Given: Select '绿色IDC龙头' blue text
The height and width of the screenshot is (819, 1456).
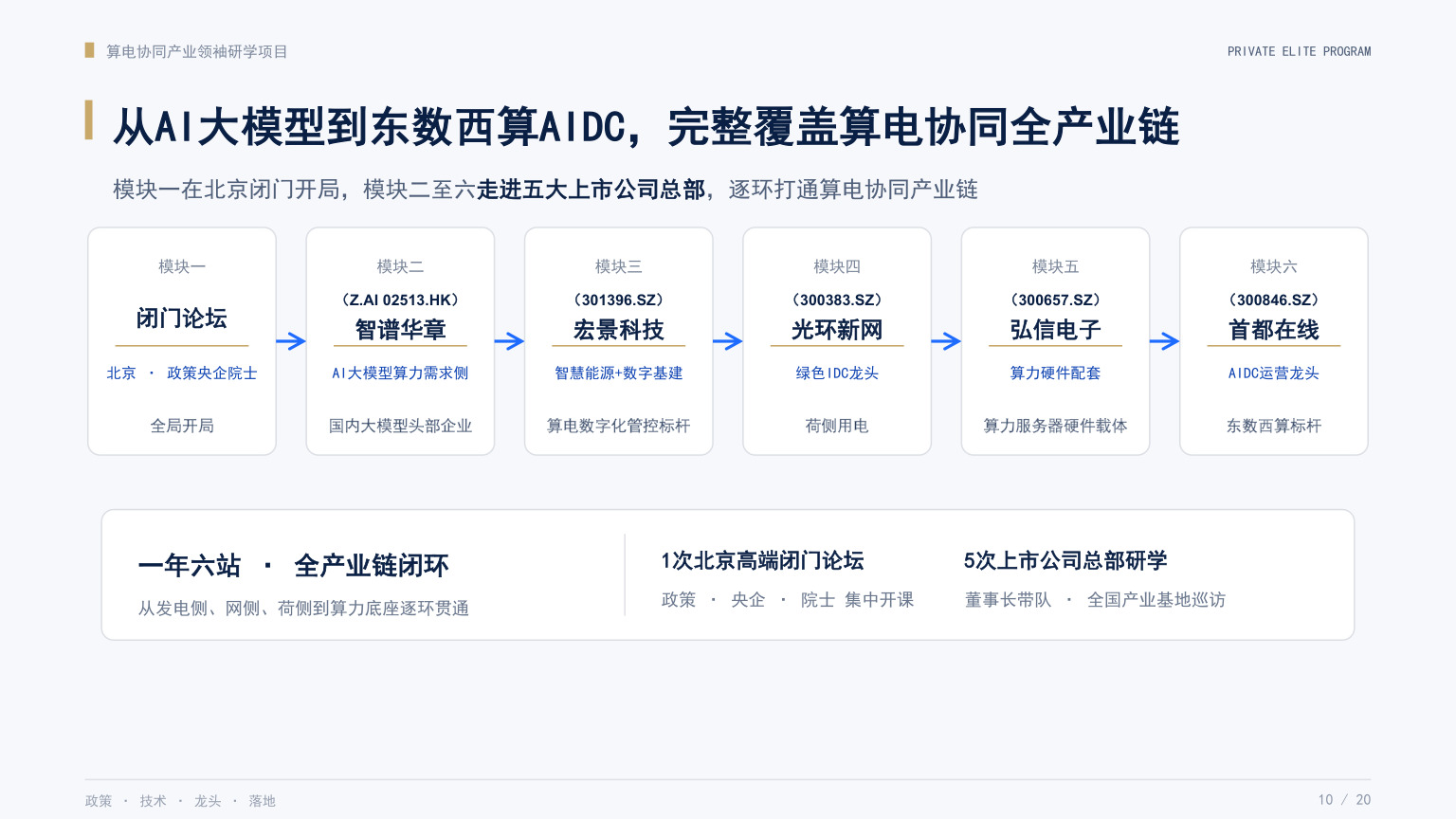Looking at the screenshot, I should tap(837, 373).
